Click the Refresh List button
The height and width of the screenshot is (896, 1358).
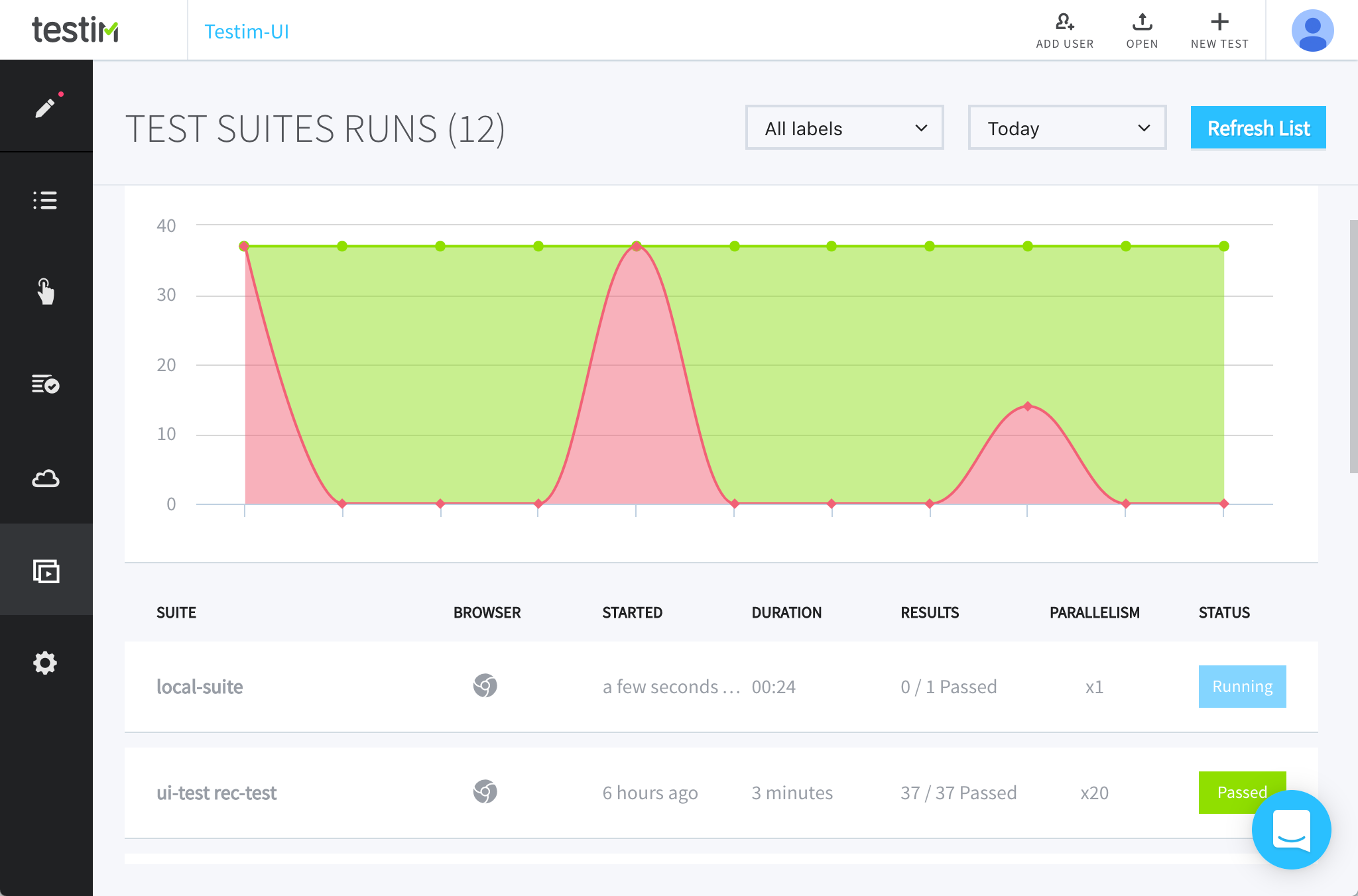point(1258,128)
